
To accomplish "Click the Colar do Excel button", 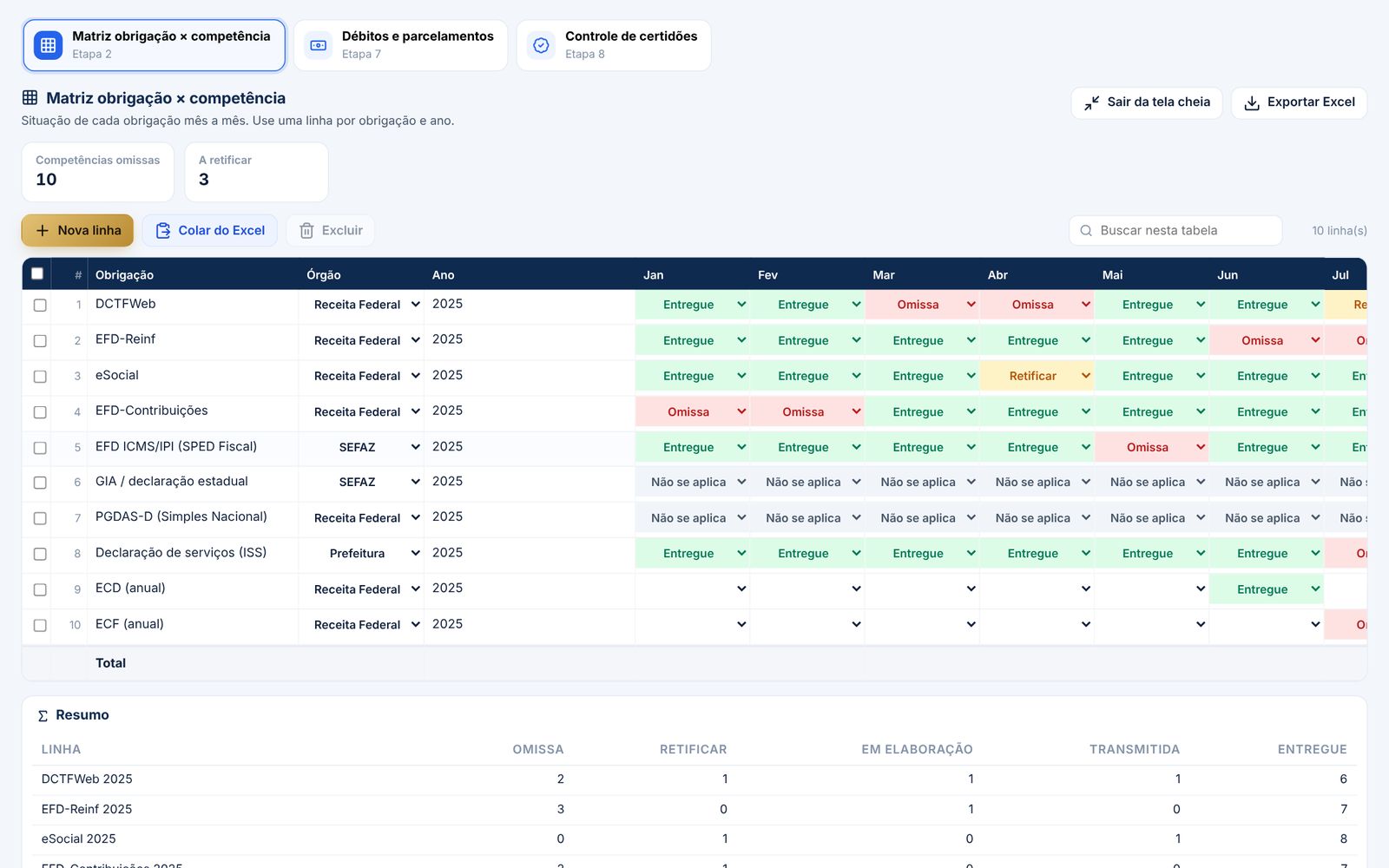I will (210, 231).
